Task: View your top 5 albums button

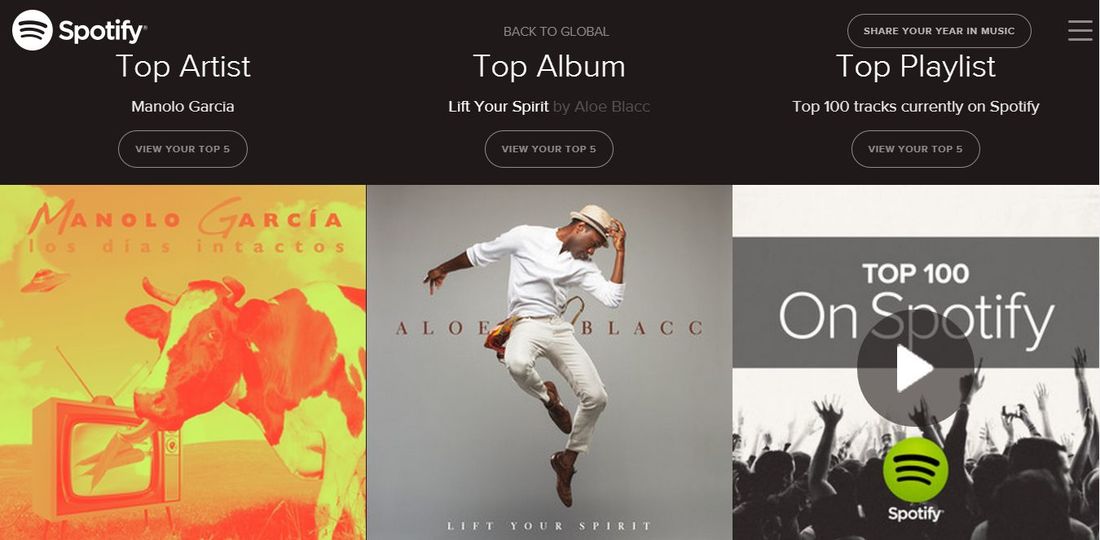Action: [x=549, y=149]
